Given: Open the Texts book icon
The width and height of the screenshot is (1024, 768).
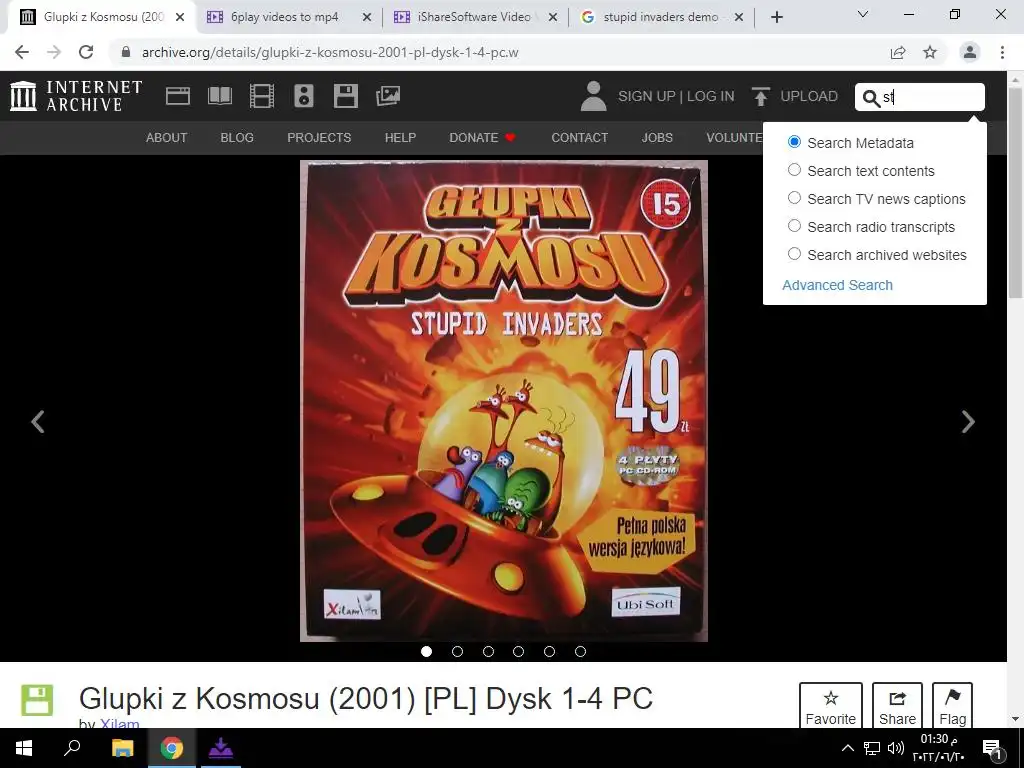Looking at the screenshot, I should coord(219,96).
